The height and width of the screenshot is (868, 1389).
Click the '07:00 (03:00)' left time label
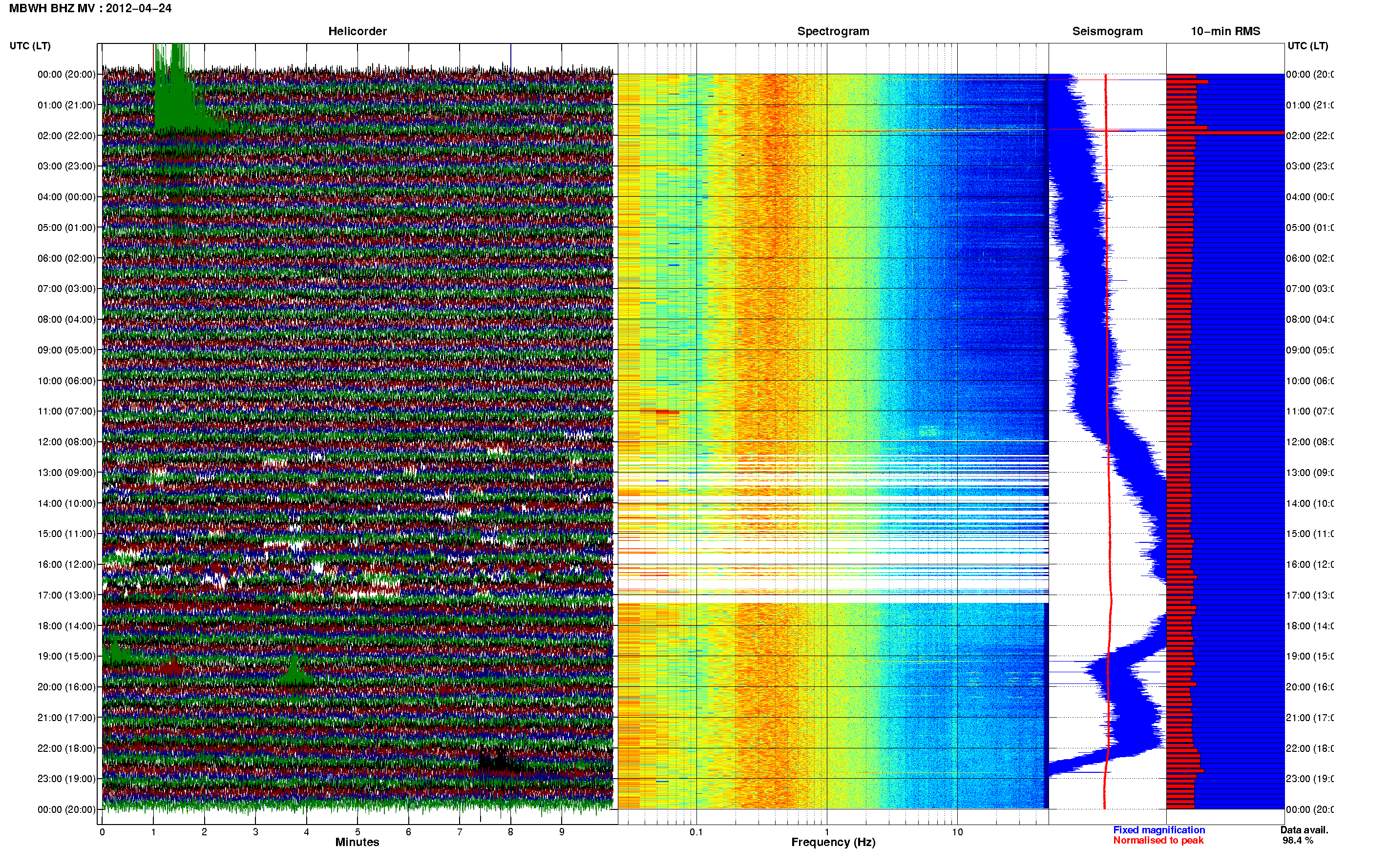click(x=66, y=288)
